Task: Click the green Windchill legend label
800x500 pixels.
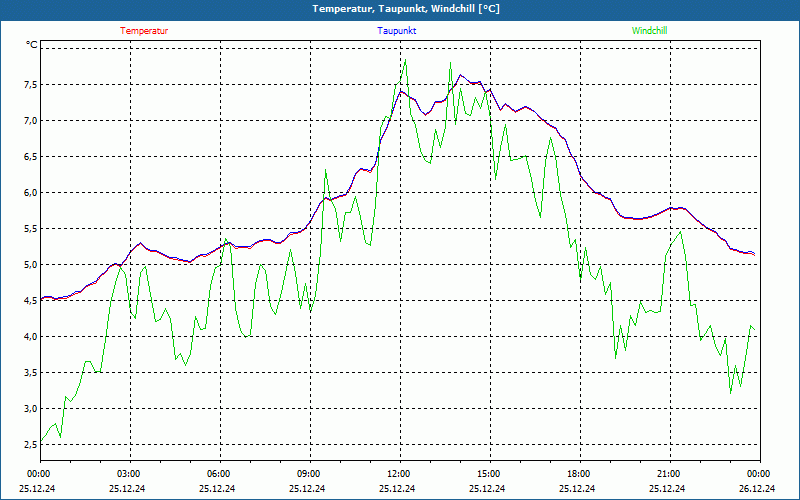Action: coord(649,31)
